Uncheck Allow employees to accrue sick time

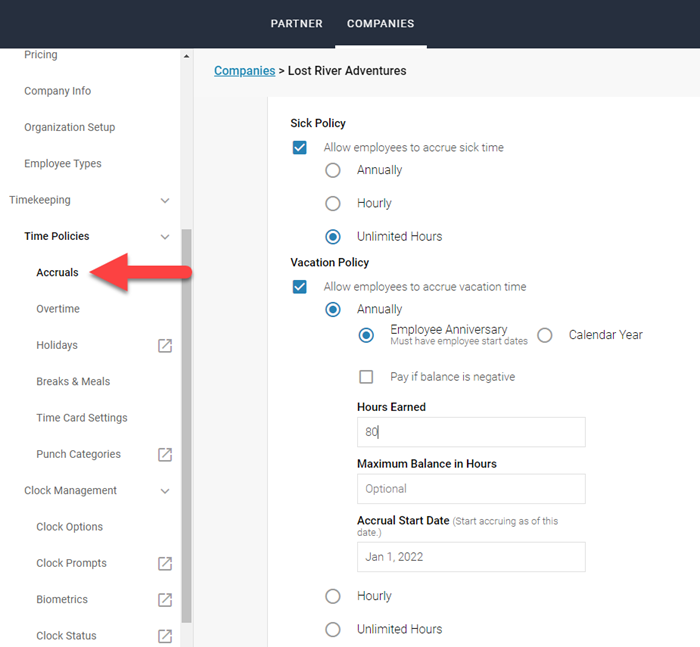pos(299,148)
